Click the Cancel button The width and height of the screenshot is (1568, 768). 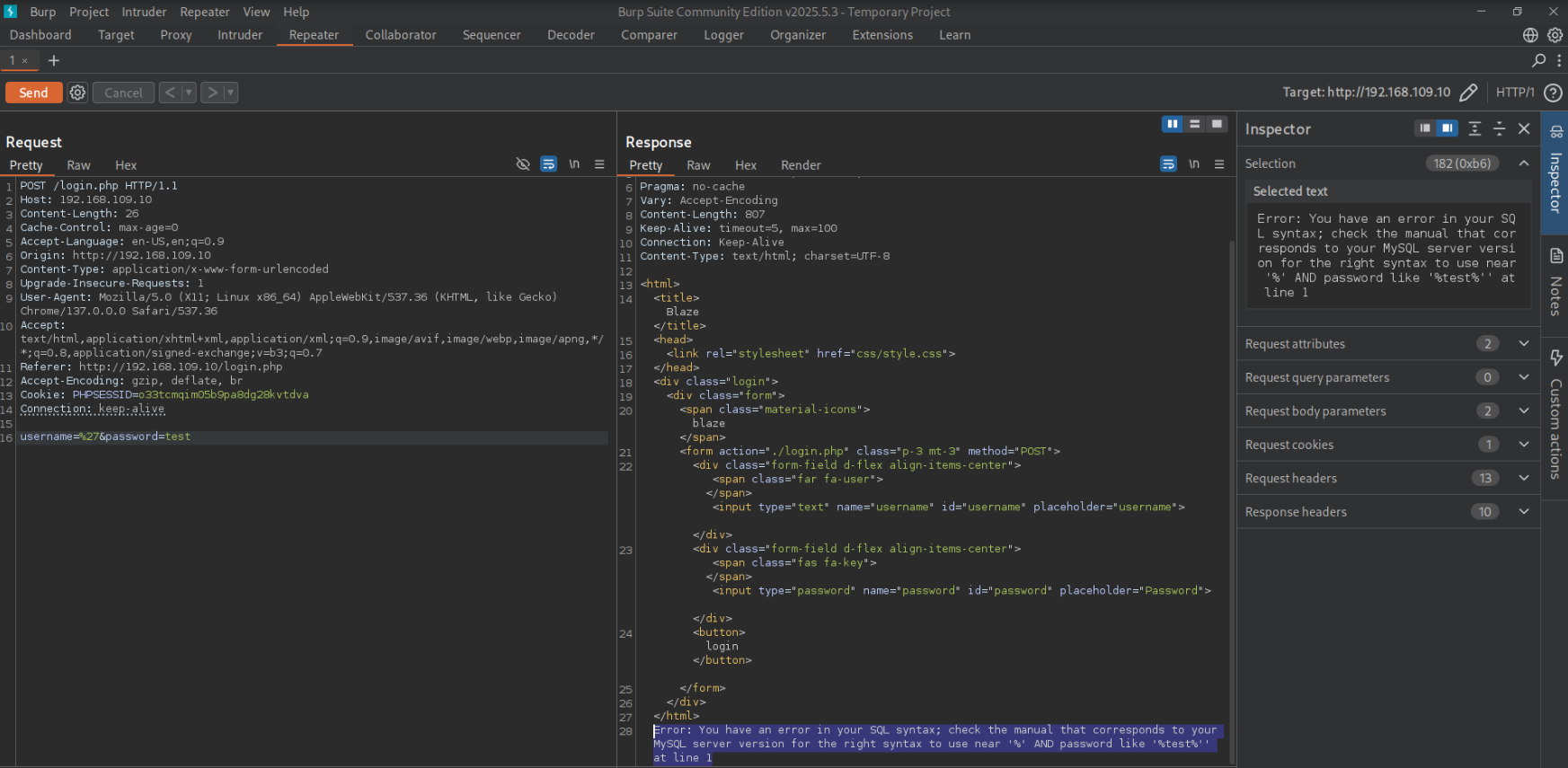(123, 93)
